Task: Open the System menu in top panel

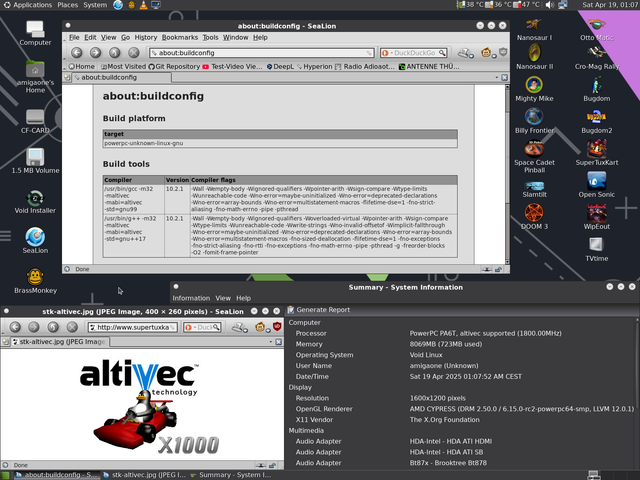Action: click(x=95, y=5)
